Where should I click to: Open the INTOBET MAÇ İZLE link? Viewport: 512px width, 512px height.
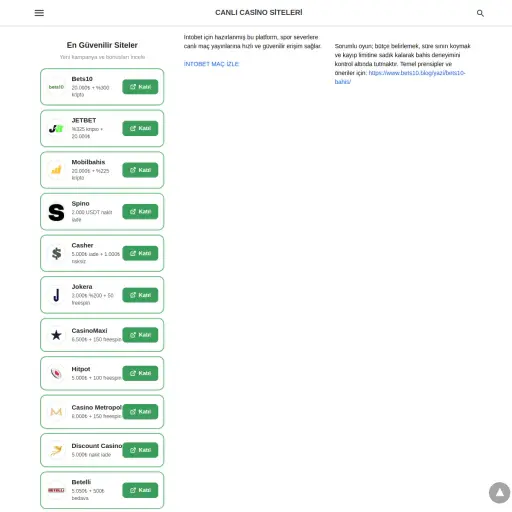(211, 64)
